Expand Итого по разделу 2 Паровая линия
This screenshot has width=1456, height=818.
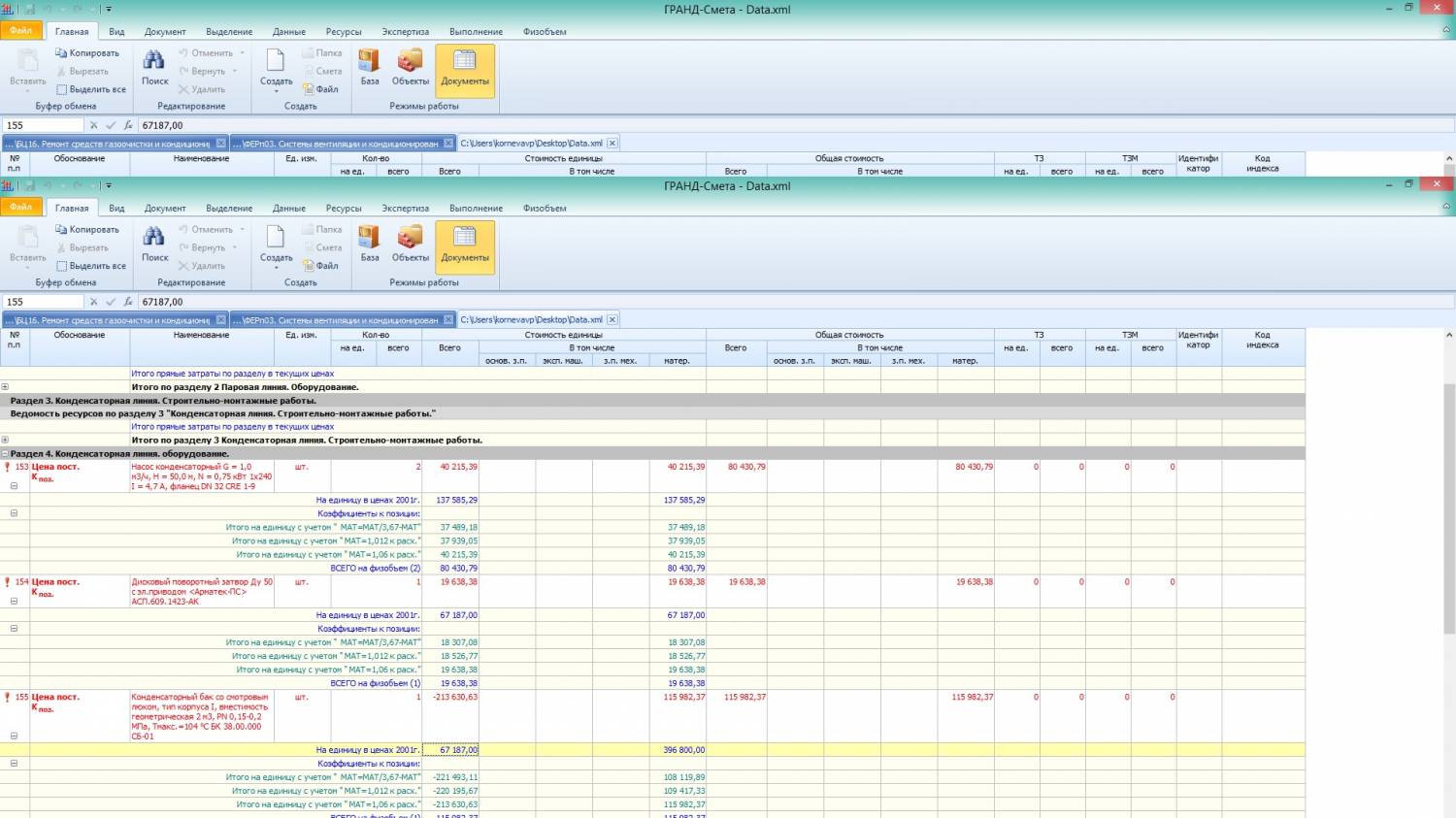click(5, 386)
